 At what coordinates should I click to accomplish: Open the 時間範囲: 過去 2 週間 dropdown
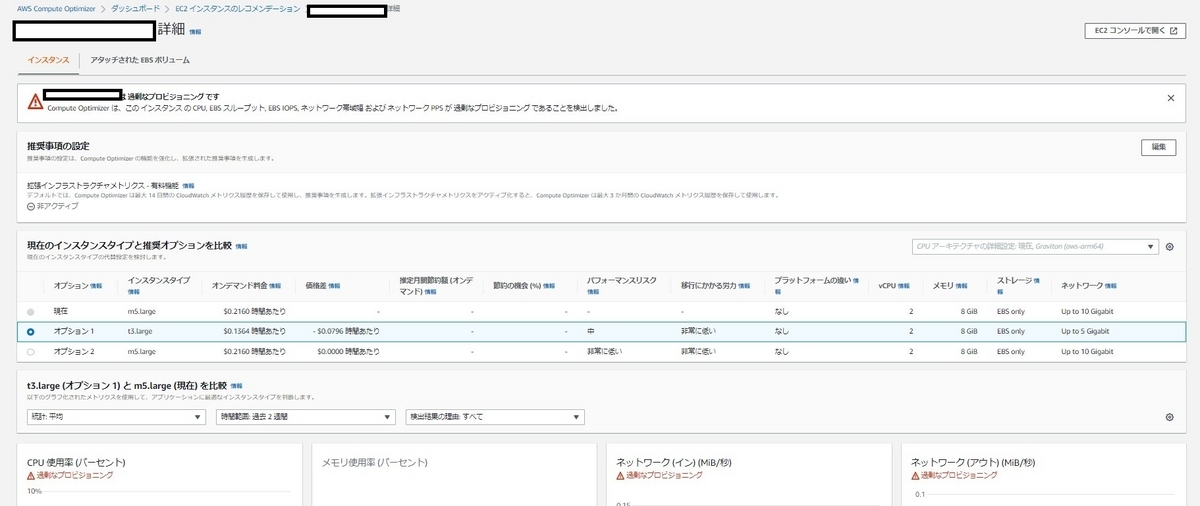coord(307,417)
